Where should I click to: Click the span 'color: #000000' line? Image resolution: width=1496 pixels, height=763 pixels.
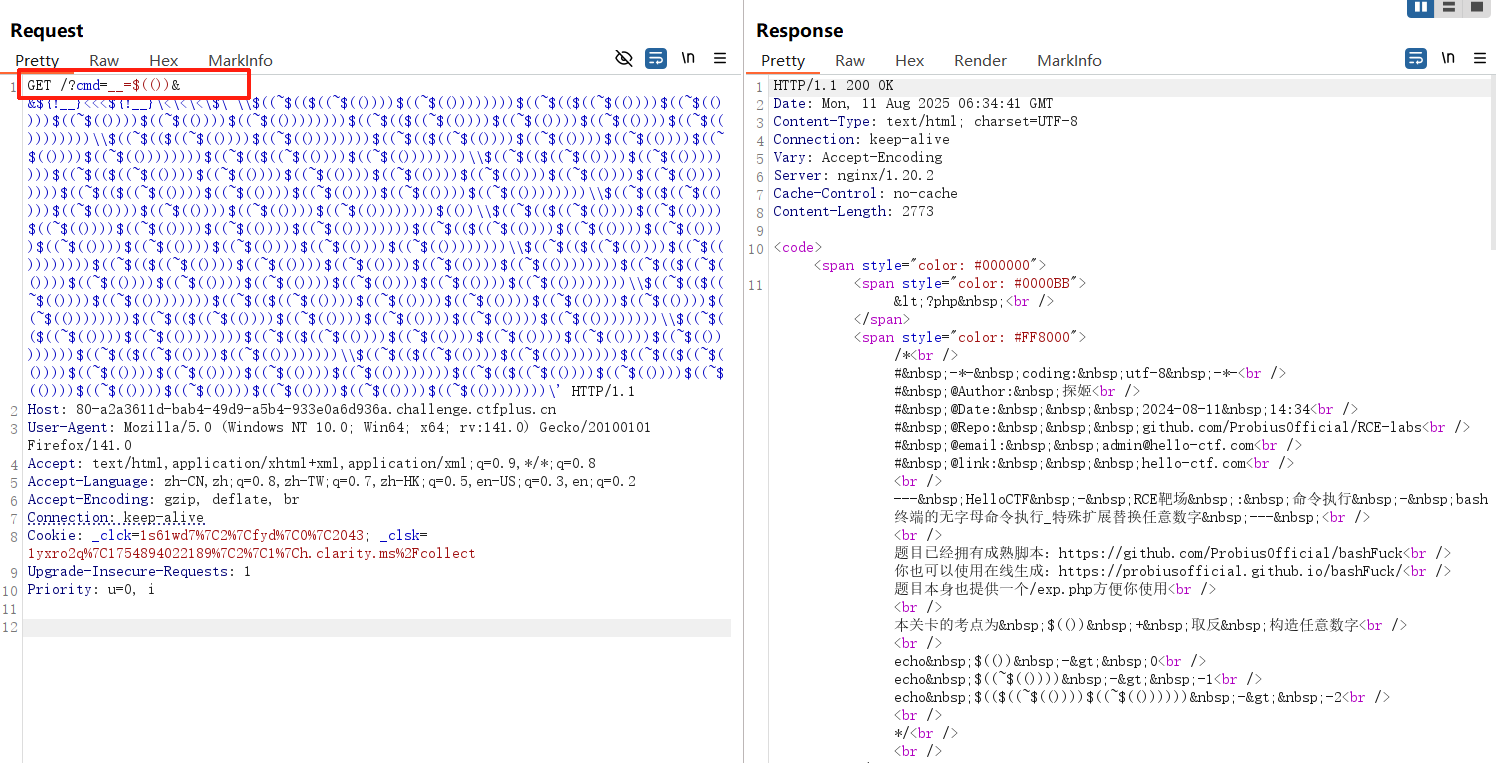929,266
